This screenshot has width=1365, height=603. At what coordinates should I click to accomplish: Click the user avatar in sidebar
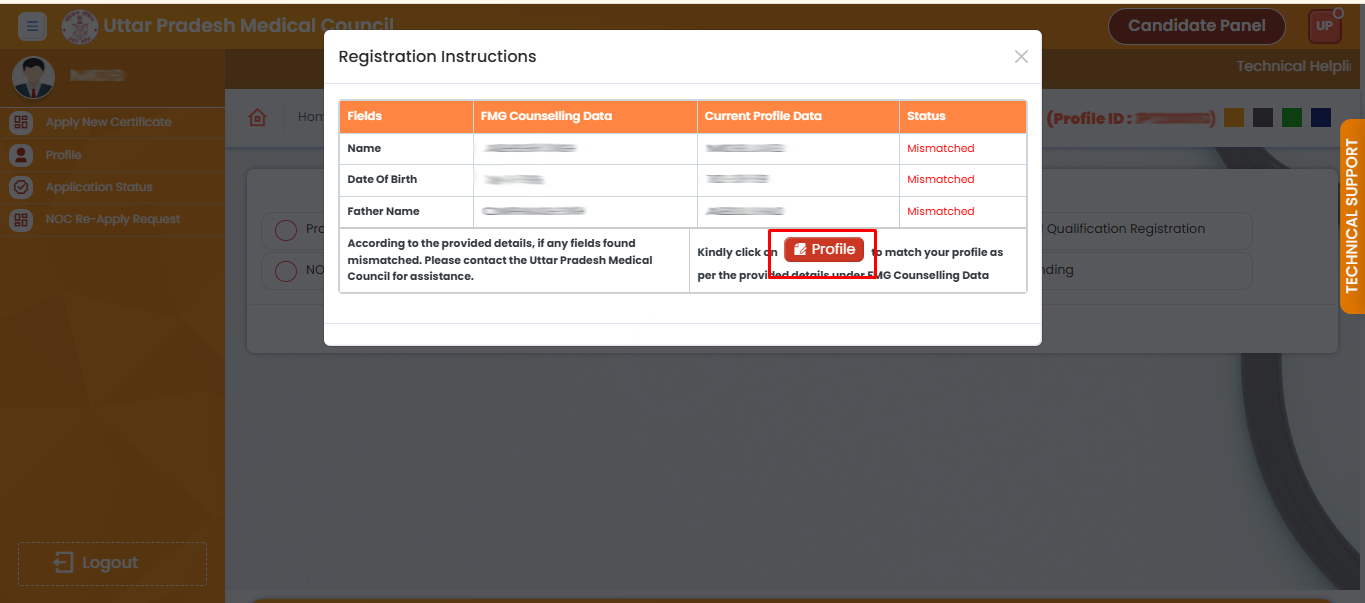pos(32,77)
